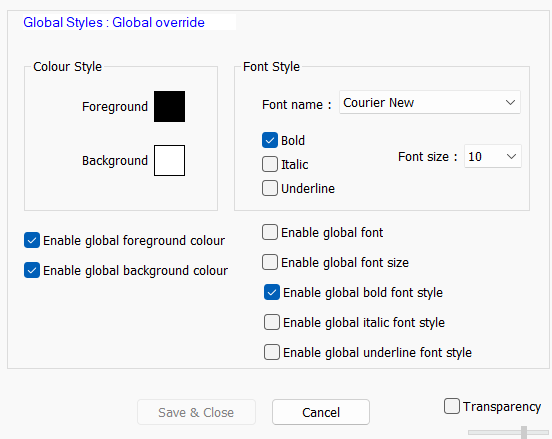
Task: Open the Background colour picker swatch
Action: point(169,161)
